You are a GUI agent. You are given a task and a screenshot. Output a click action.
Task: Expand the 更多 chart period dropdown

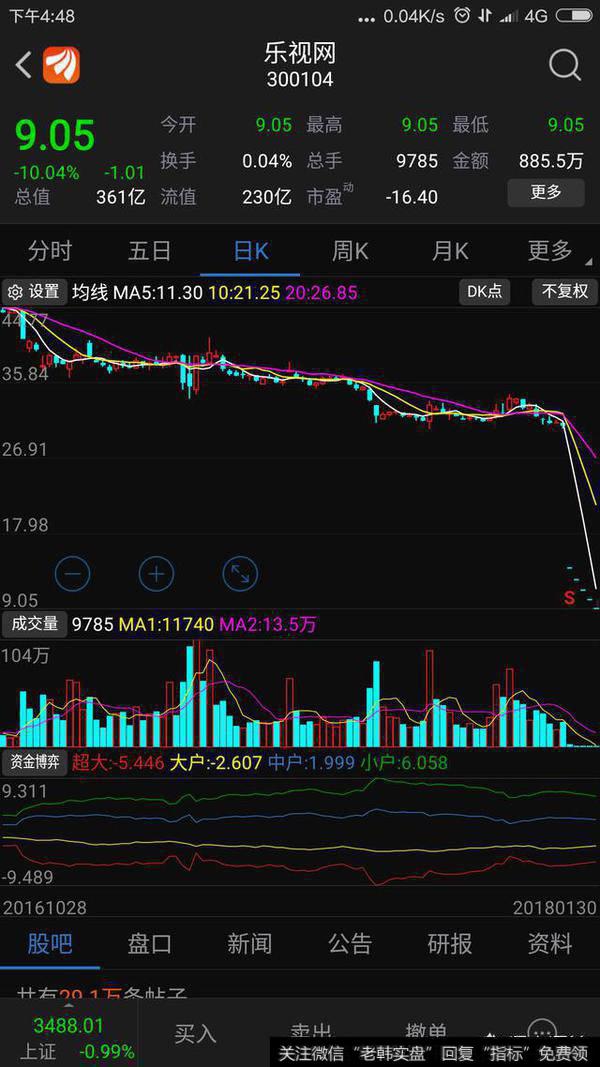551,251
